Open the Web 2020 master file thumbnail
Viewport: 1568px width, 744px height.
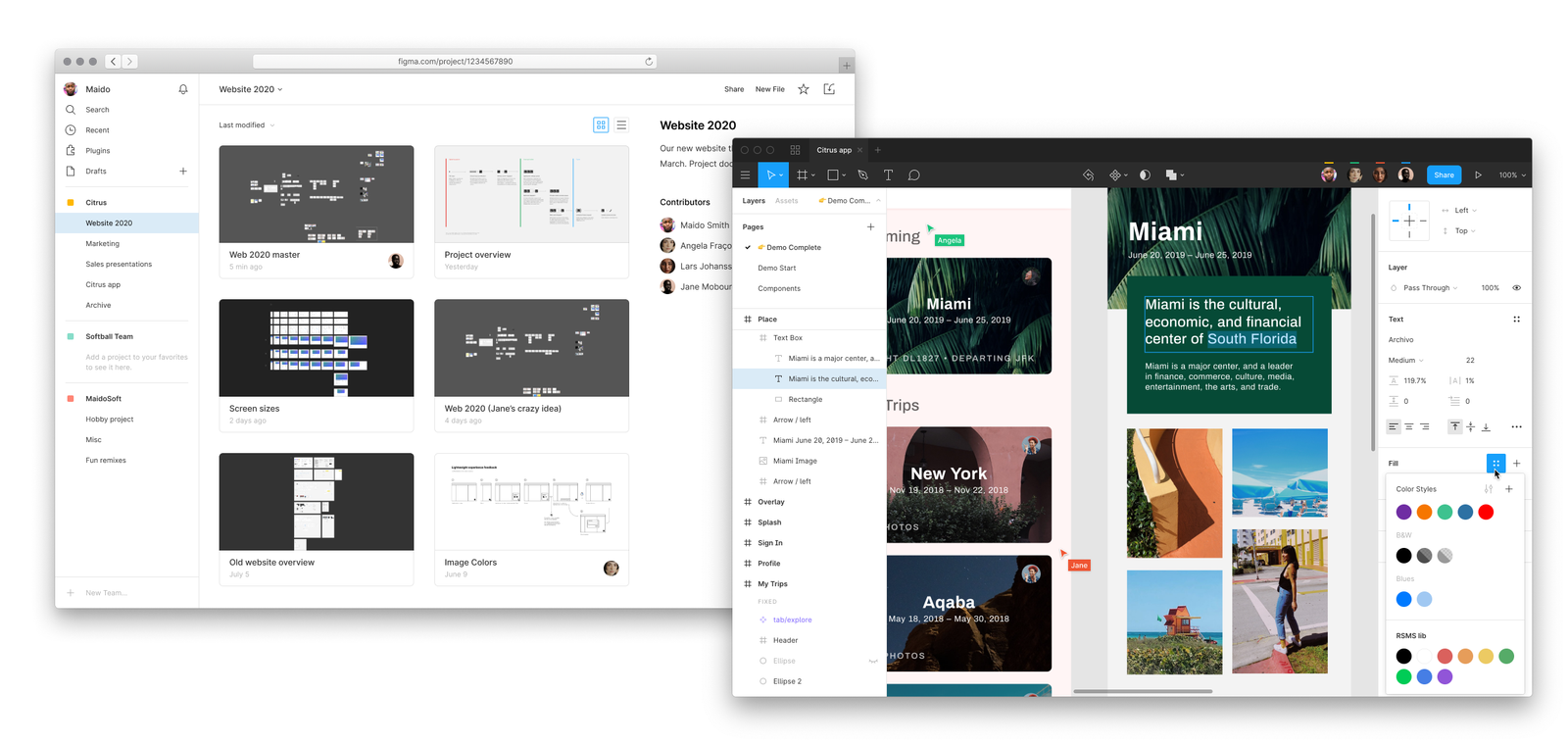click(316, 194)
